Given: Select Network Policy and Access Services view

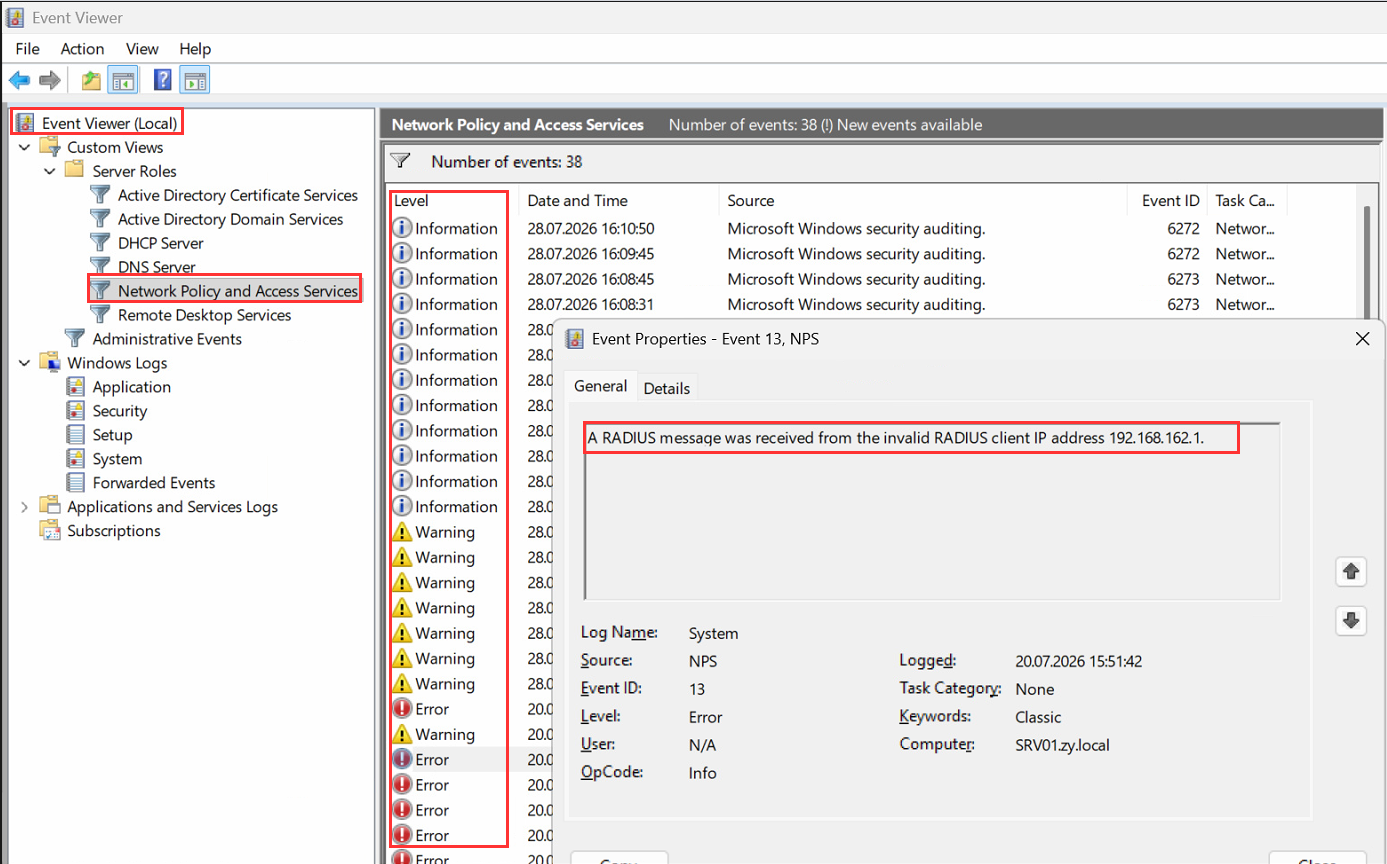Looking at the screenshot, I should [x=237, y=291].
